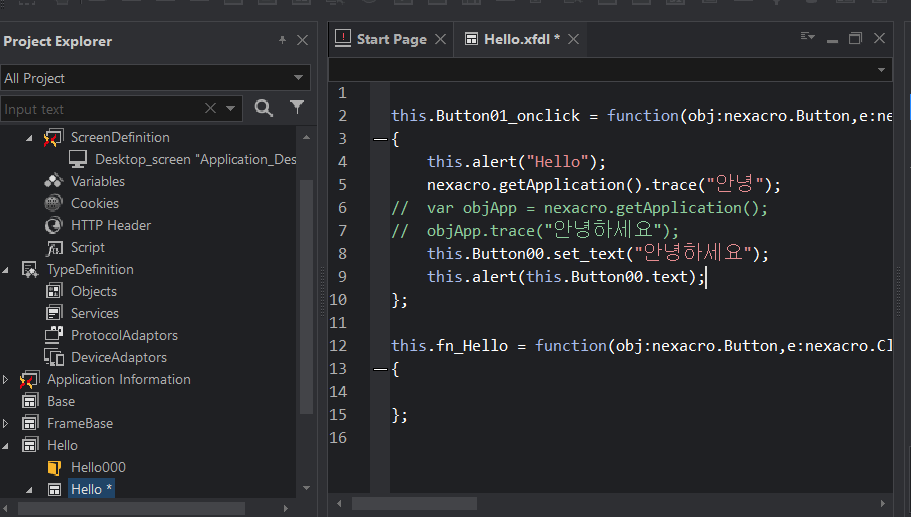Select the Hello000 file icon

click(54, 468)
